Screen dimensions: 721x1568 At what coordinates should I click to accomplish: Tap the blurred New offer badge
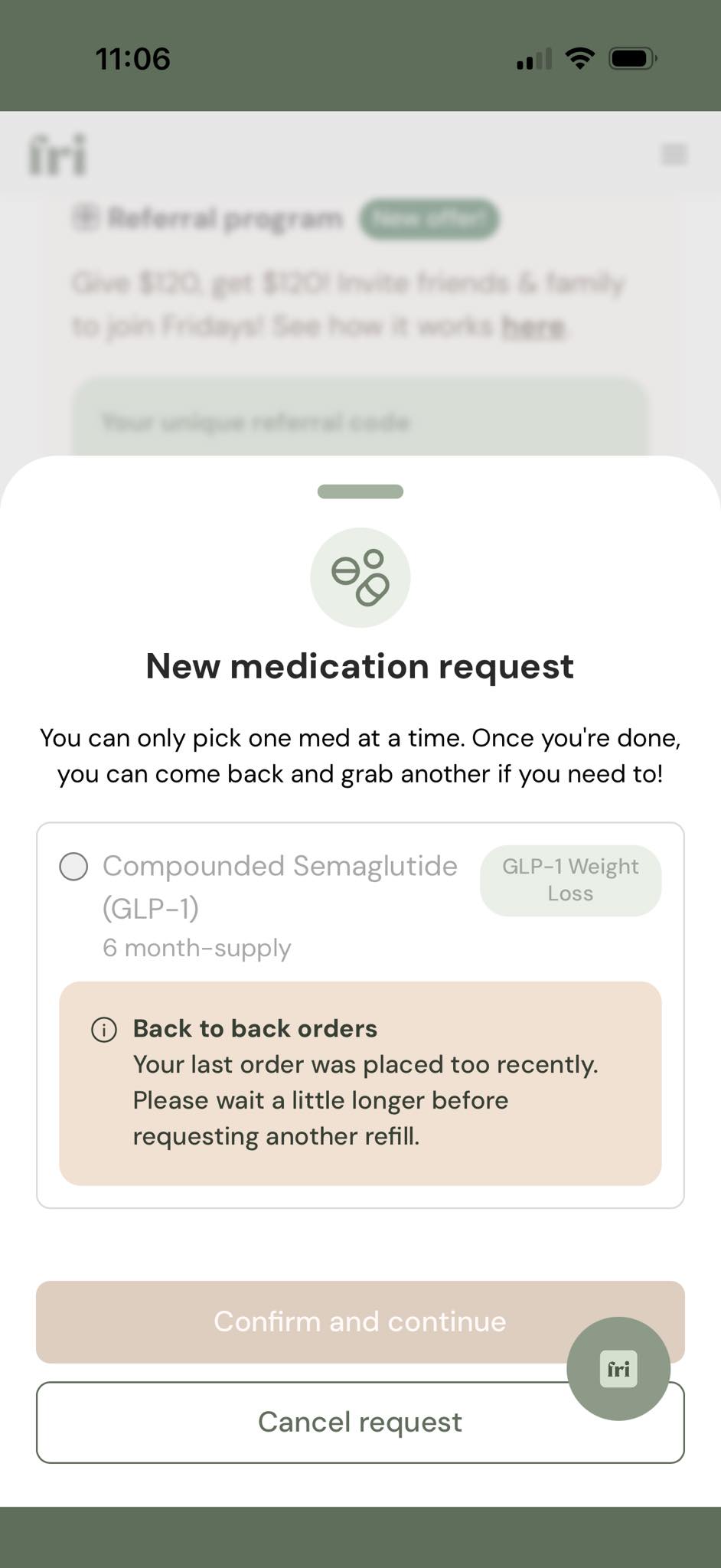(x=429, y=219)
